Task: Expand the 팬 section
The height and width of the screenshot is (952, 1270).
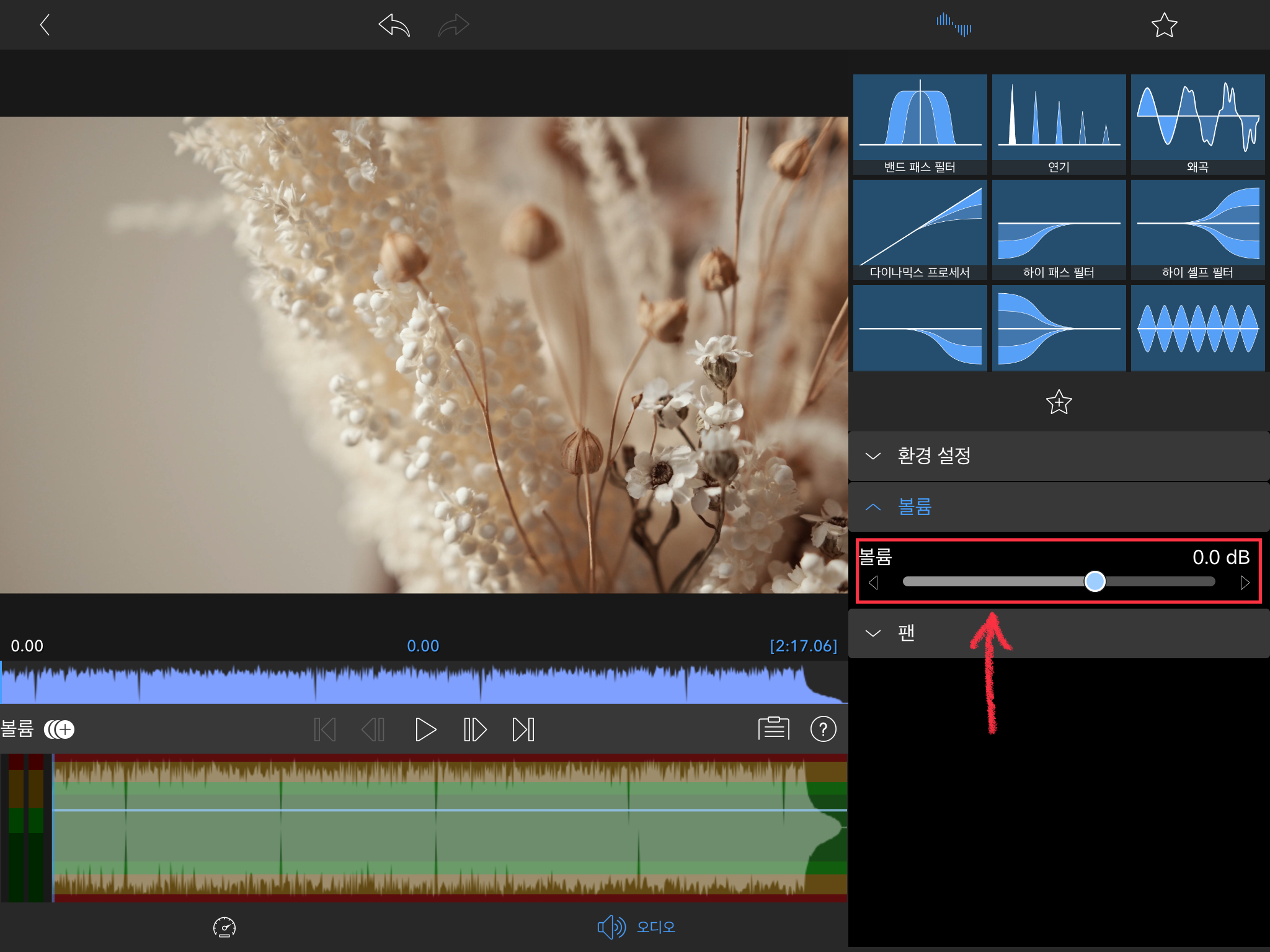Action: (x=1058, y=633)
